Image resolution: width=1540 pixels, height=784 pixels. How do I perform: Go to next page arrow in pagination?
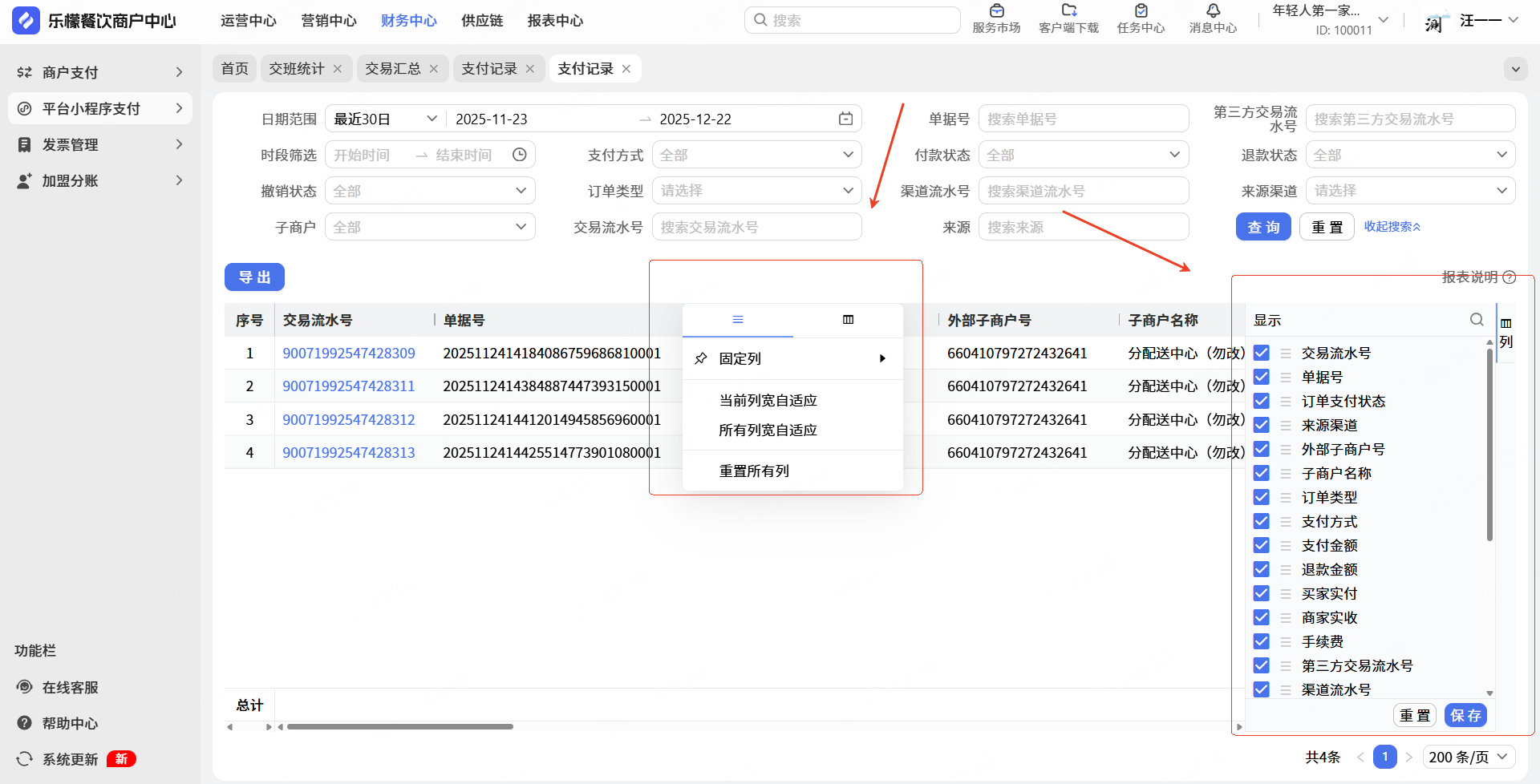pos(1409,757)
